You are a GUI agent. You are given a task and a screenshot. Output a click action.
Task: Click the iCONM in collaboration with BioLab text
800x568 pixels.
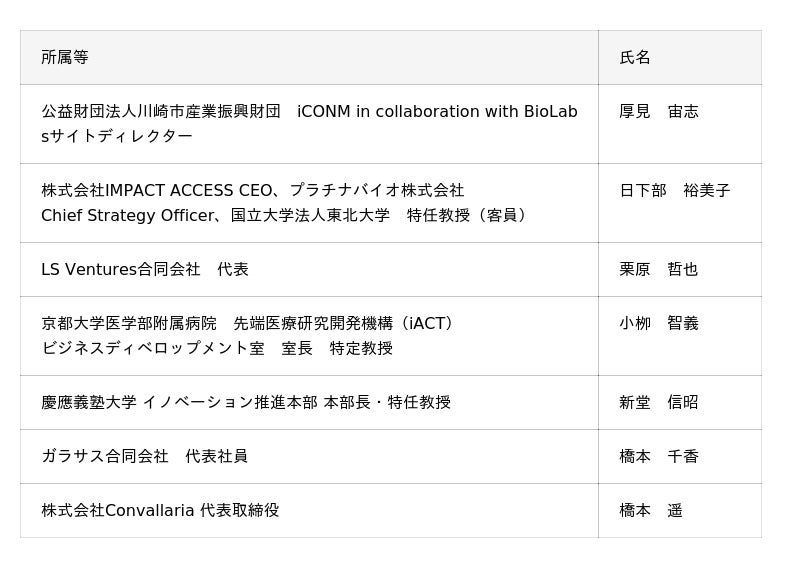437,112
